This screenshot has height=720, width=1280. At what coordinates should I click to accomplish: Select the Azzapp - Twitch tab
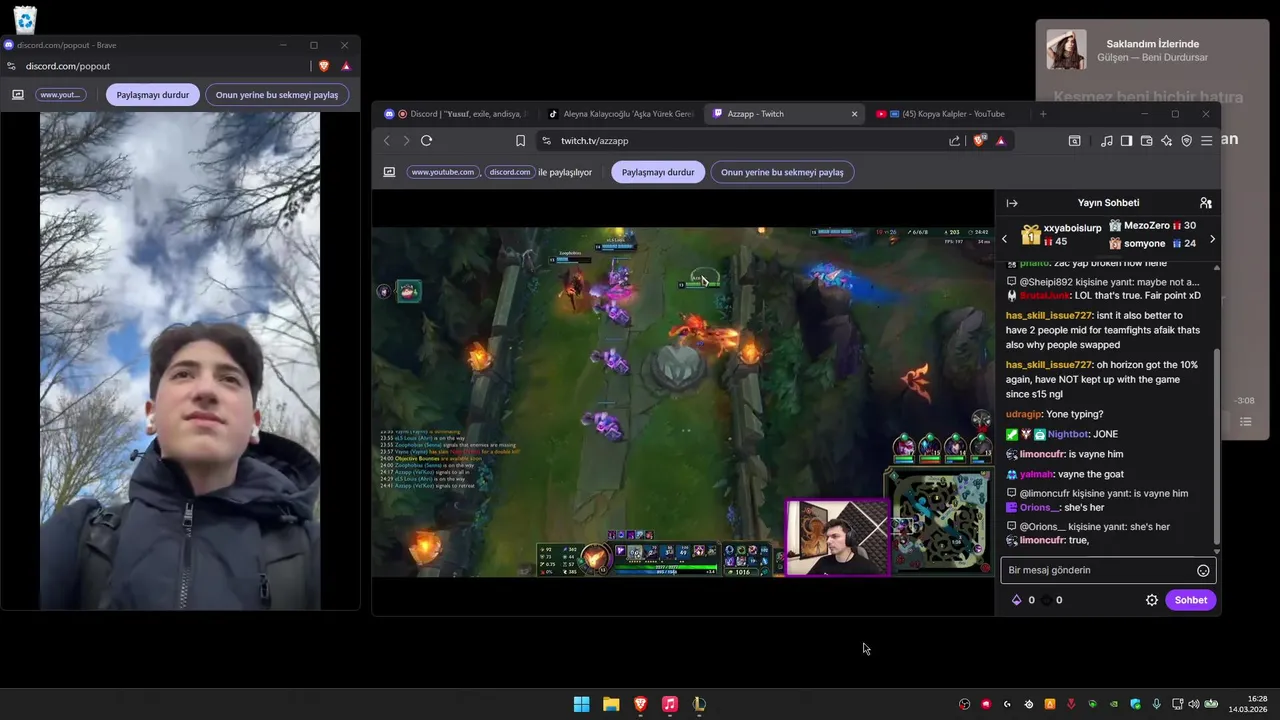(x=783, y=114)
